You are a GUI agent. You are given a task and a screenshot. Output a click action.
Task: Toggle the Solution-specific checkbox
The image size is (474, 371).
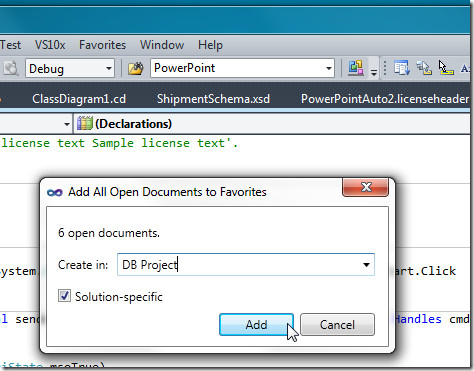tap(64, 296)
